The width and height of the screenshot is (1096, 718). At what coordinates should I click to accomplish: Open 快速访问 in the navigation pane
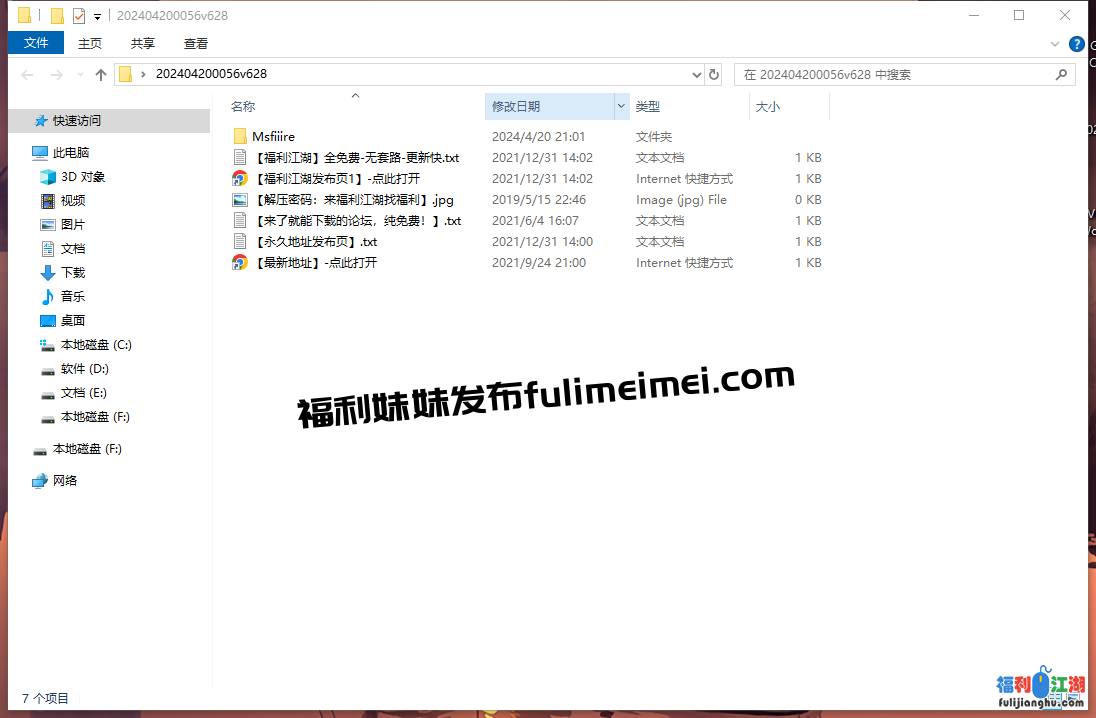[x=77, y=120]
